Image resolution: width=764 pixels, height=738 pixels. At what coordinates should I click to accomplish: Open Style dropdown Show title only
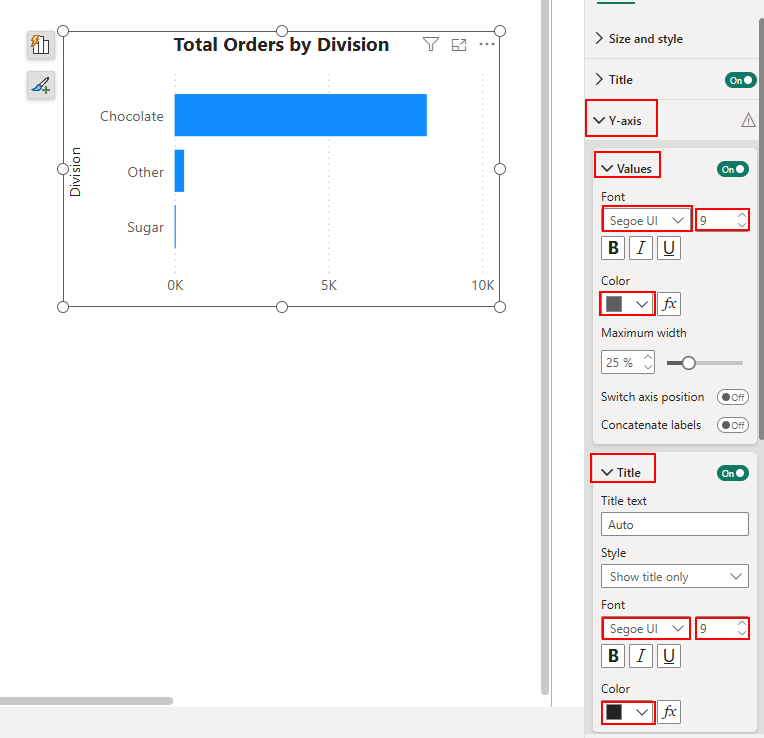point(674,576)
